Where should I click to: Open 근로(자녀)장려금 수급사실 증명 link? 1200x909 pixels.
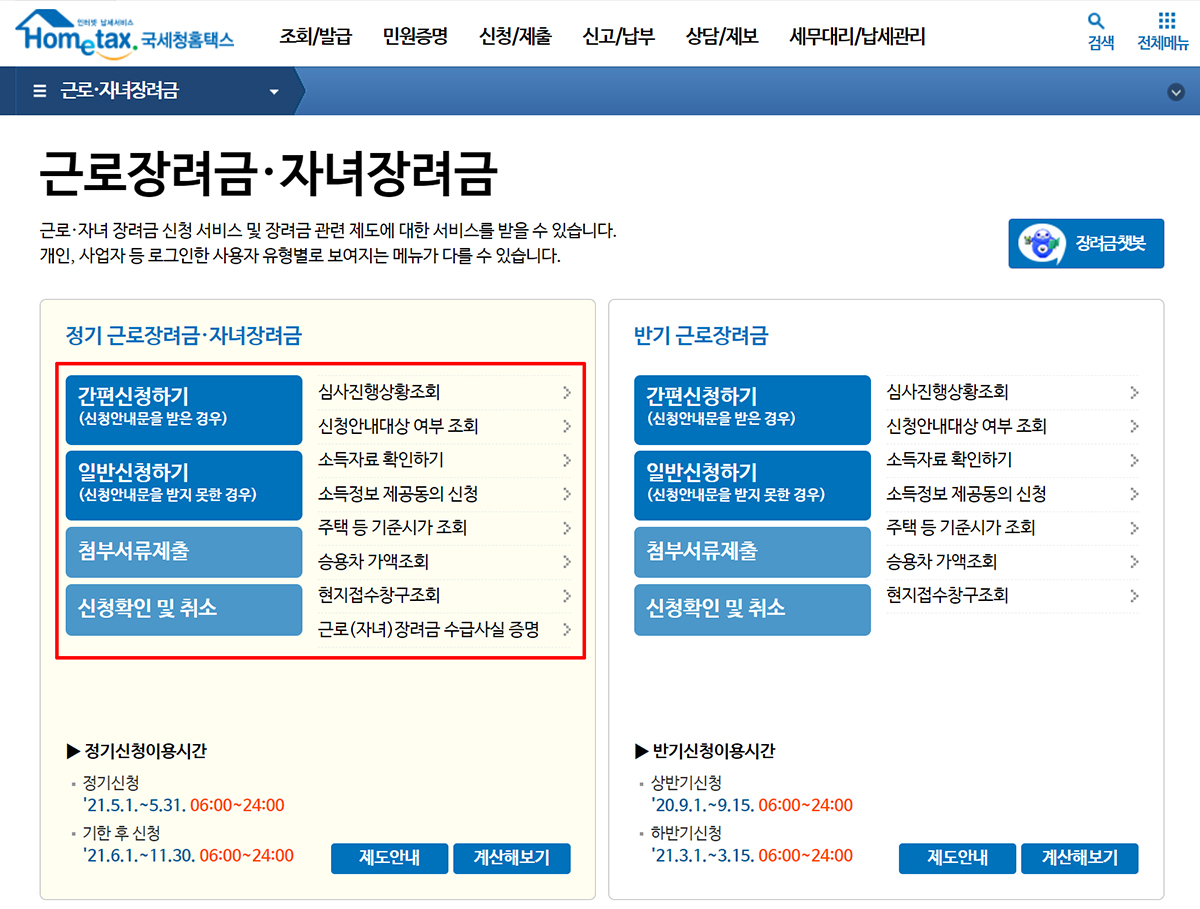pyautogui.click(x=445, y=629)
